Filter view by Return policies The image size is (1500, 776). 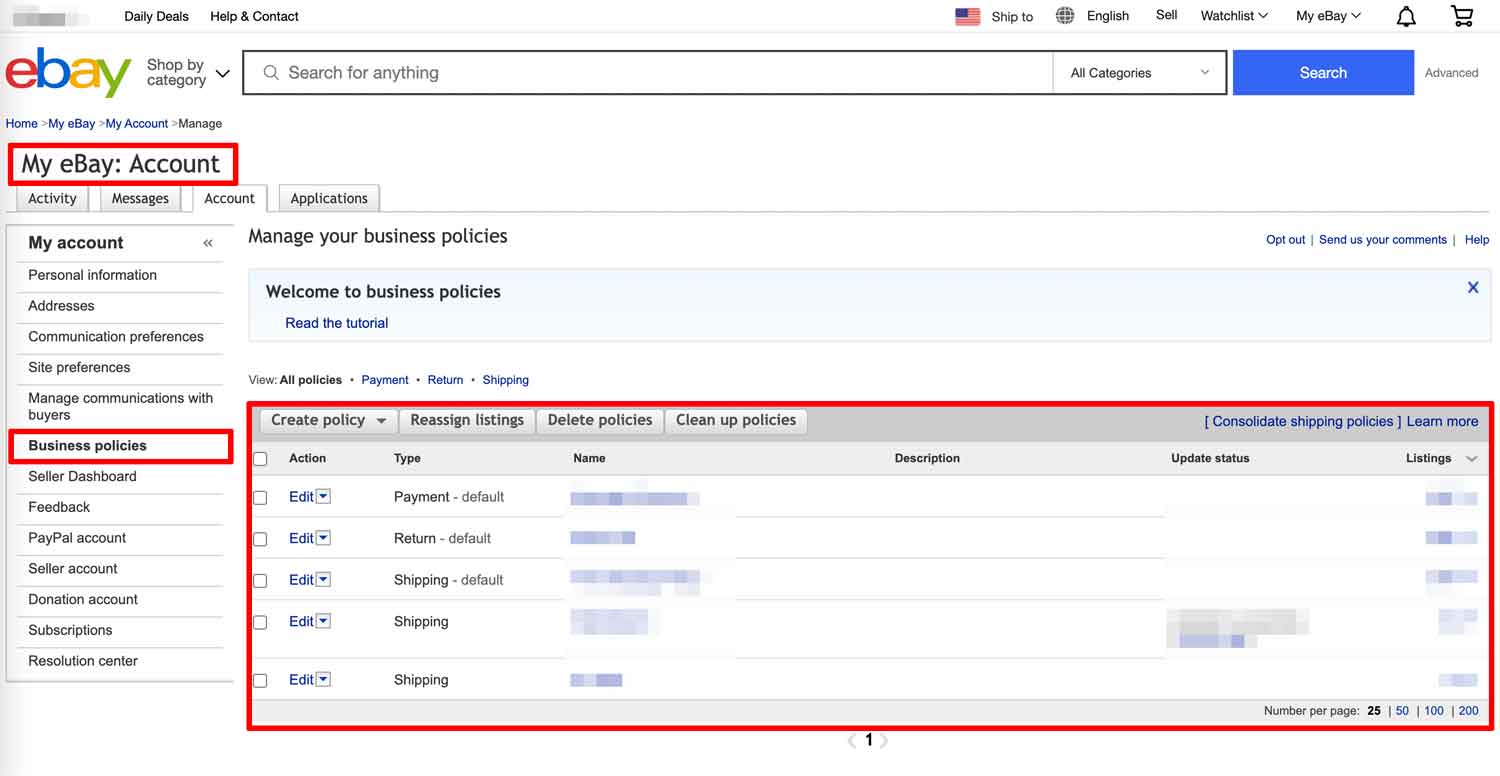[x=445, y=380]
